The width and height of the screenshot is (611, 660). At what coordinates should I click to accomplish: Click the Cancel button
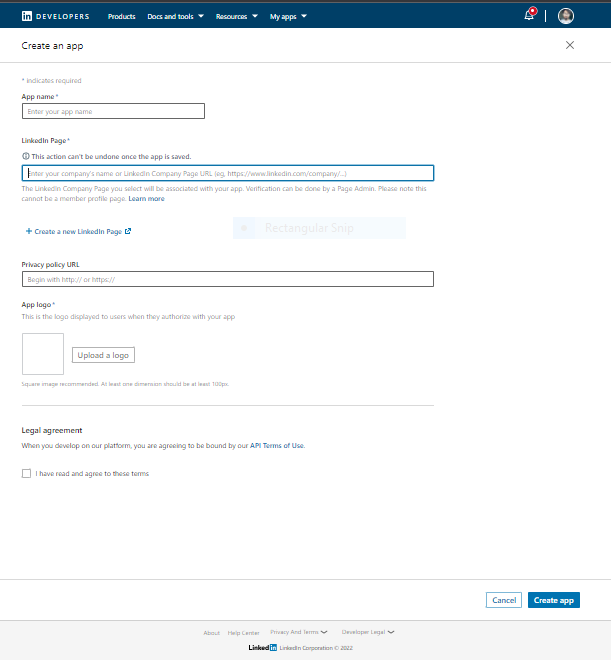point(504,600)
